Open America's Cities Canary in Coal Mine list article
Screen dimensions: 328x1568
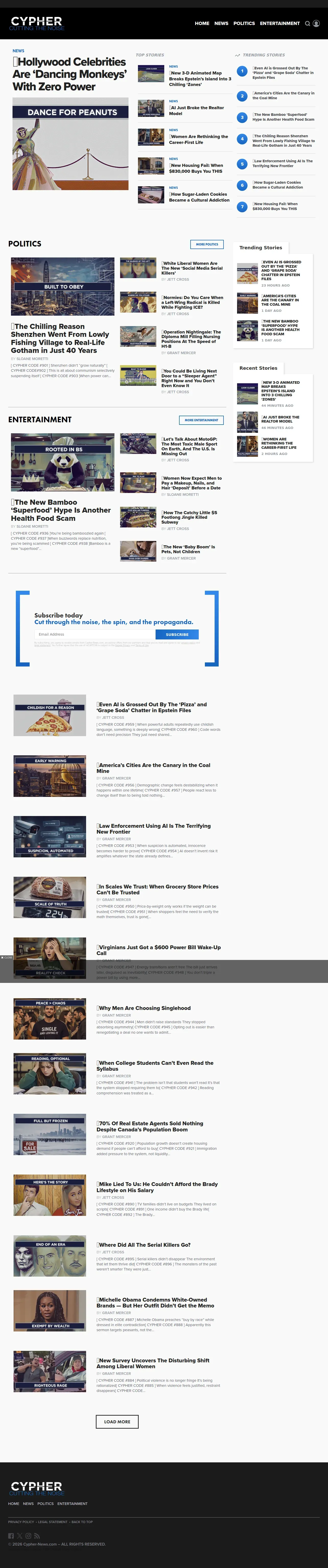point(154,768)
